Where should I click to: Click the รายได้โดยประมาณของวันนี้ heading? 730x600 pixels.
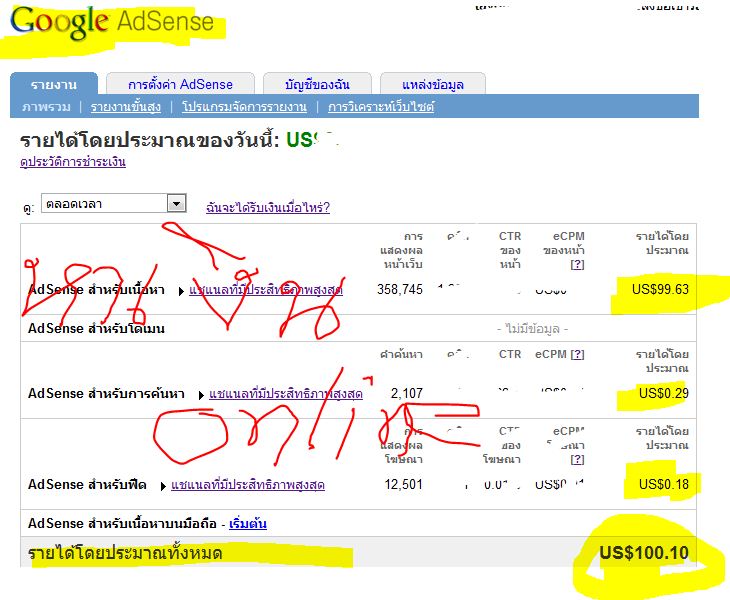tap(149, 140)
